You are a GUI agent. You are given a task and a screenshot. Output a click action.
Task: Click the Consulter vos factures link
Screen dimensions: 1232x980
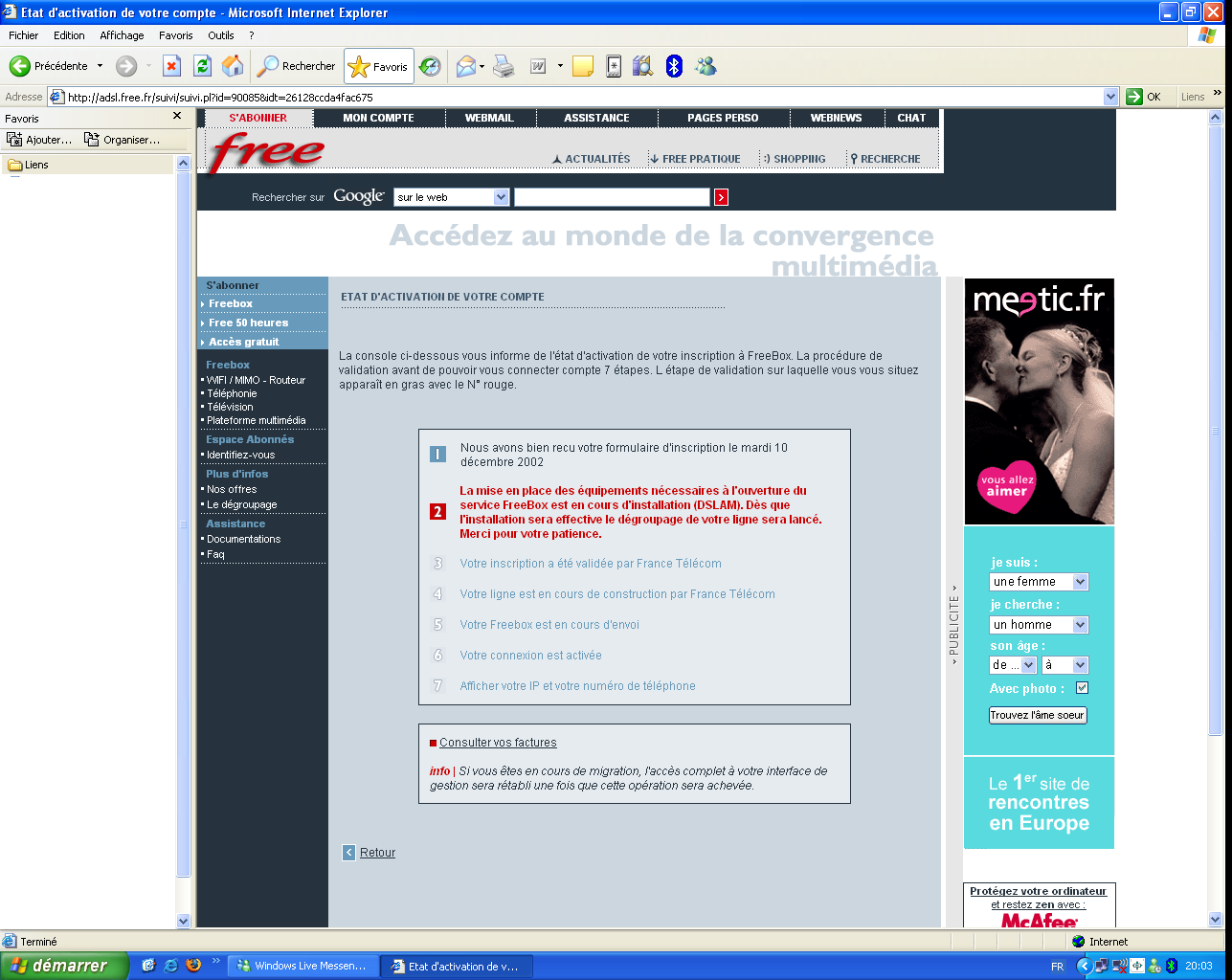tap(498, 743)
